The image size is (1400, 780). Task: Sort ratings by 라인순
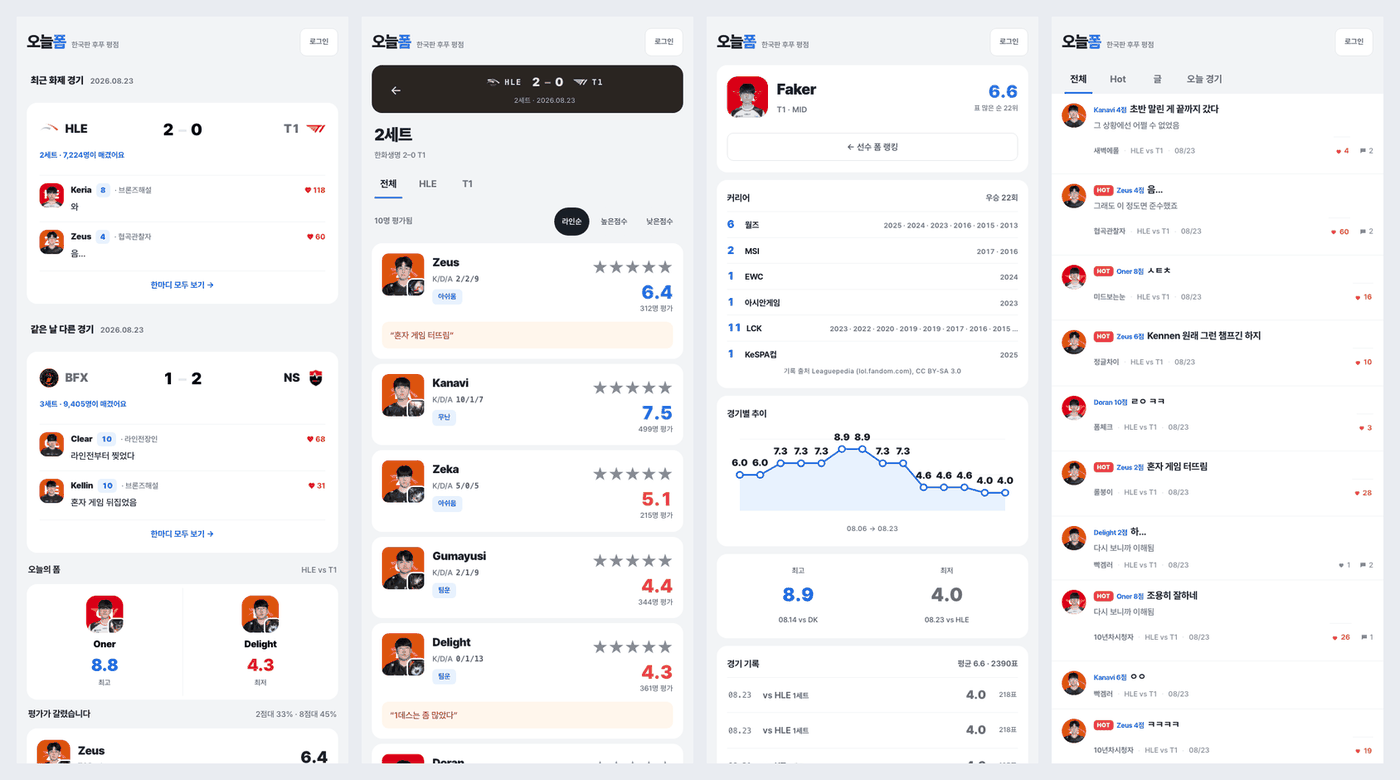[x=572, y=221]
